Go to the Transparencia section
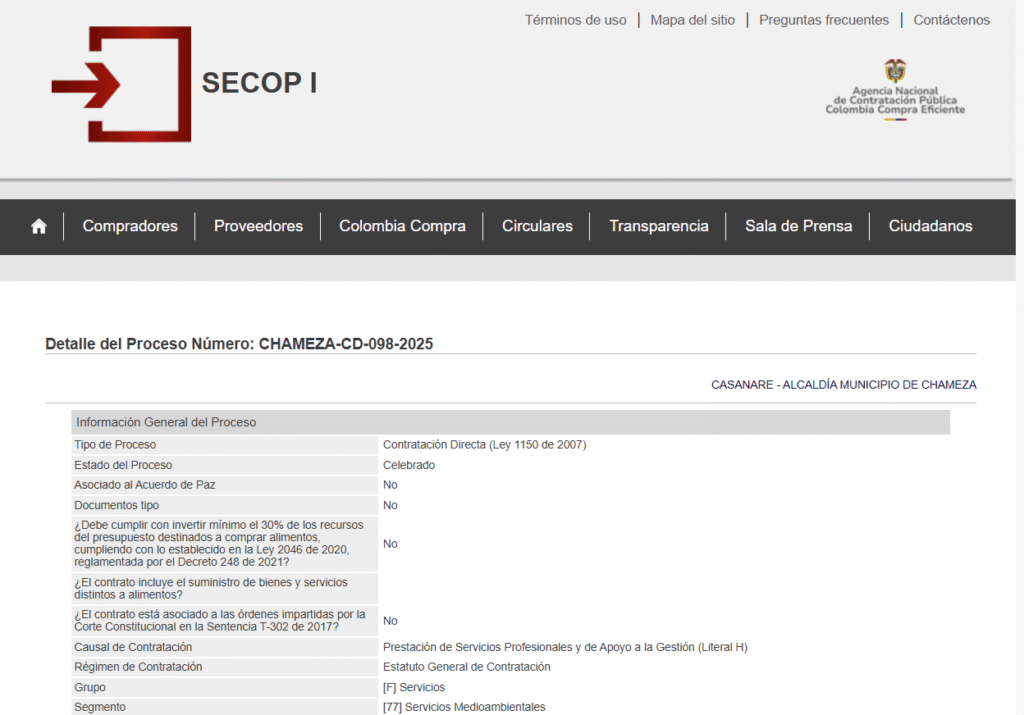Screen dimensions: 1024x715 (659, 226)
